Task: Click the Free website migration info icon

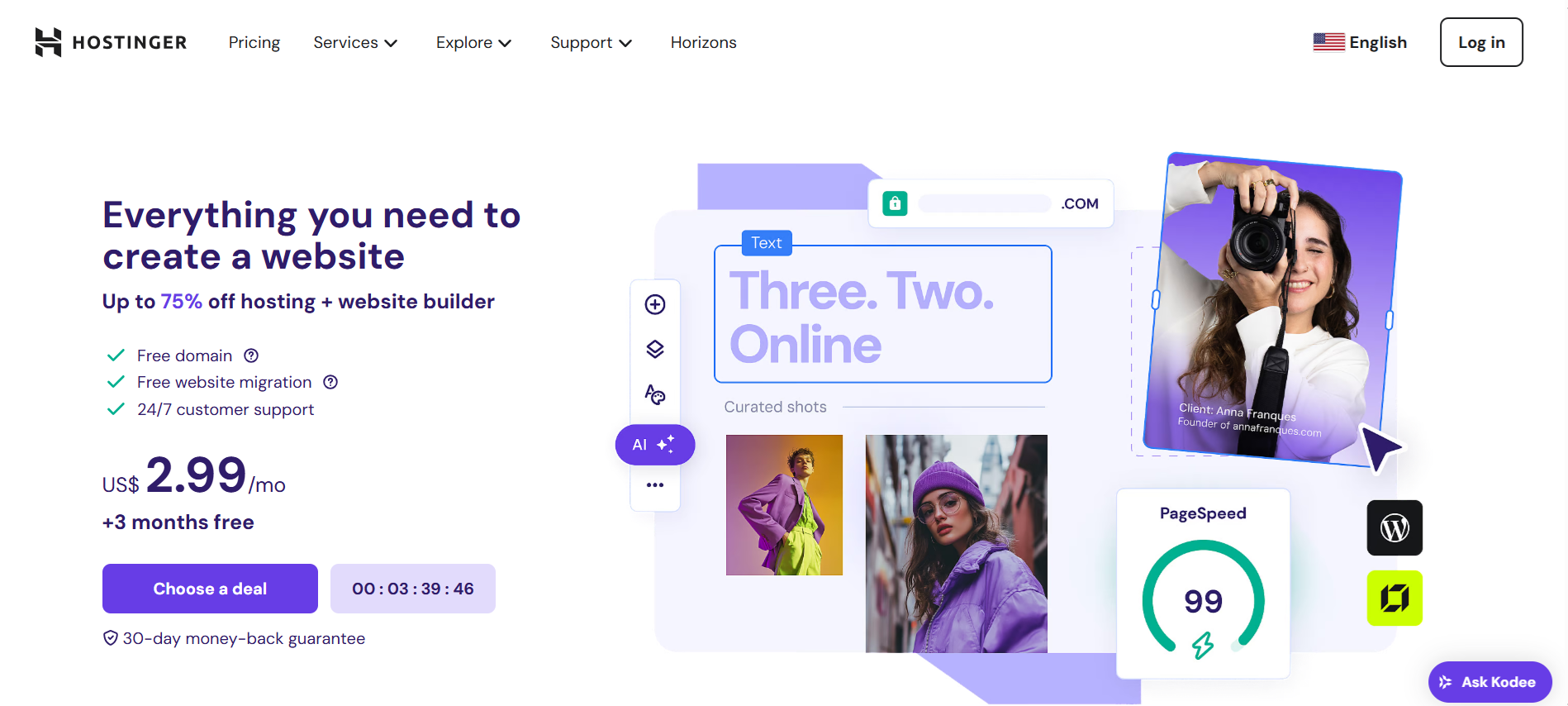Action: [330, 382]
